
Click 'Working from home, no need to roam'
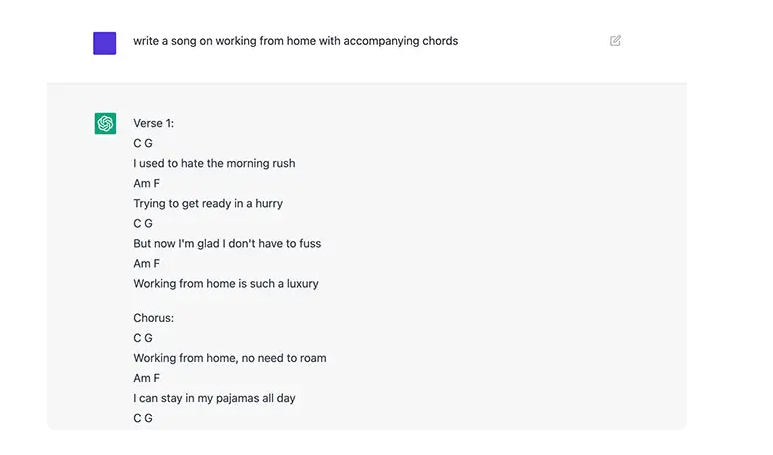[x=230, y=358]
